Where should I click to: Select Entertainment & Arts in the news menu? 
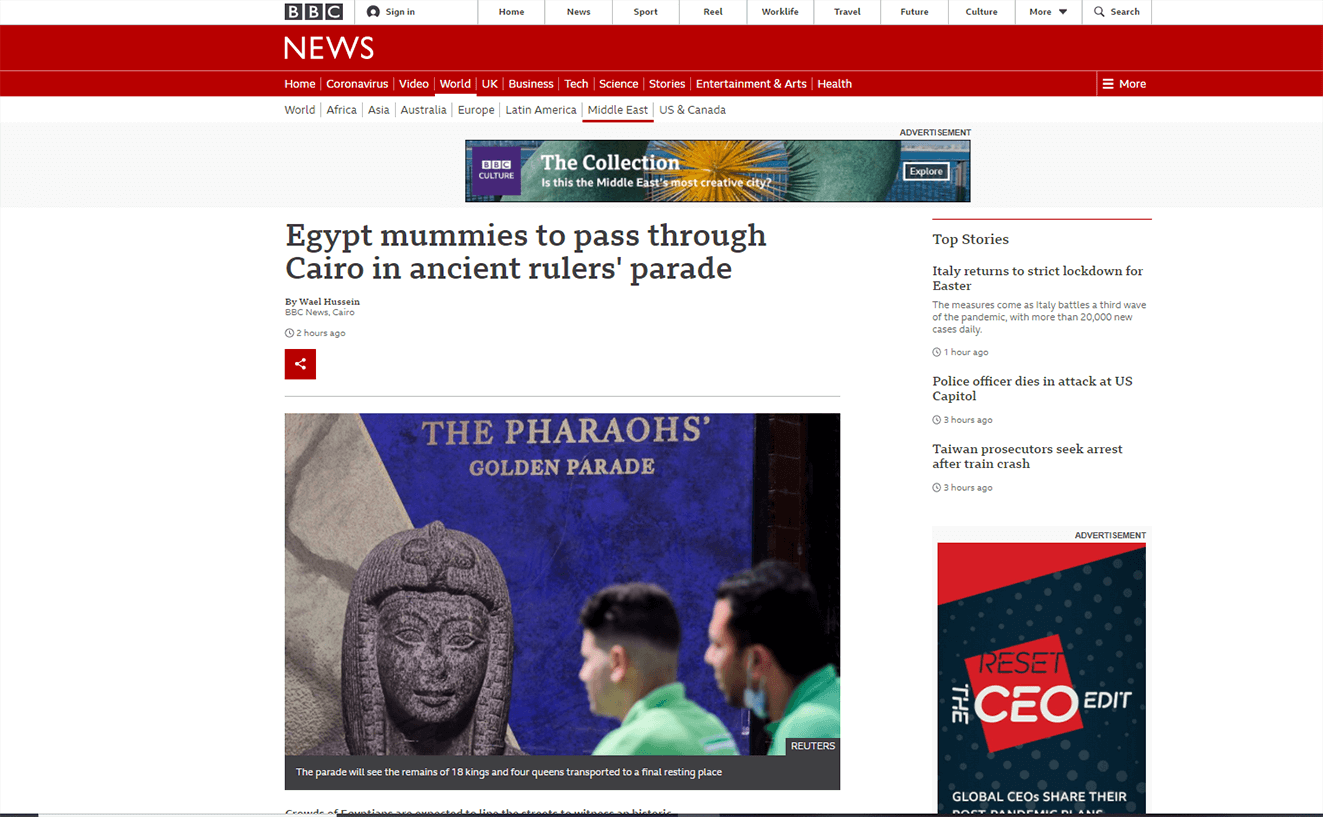coord(750,84)
